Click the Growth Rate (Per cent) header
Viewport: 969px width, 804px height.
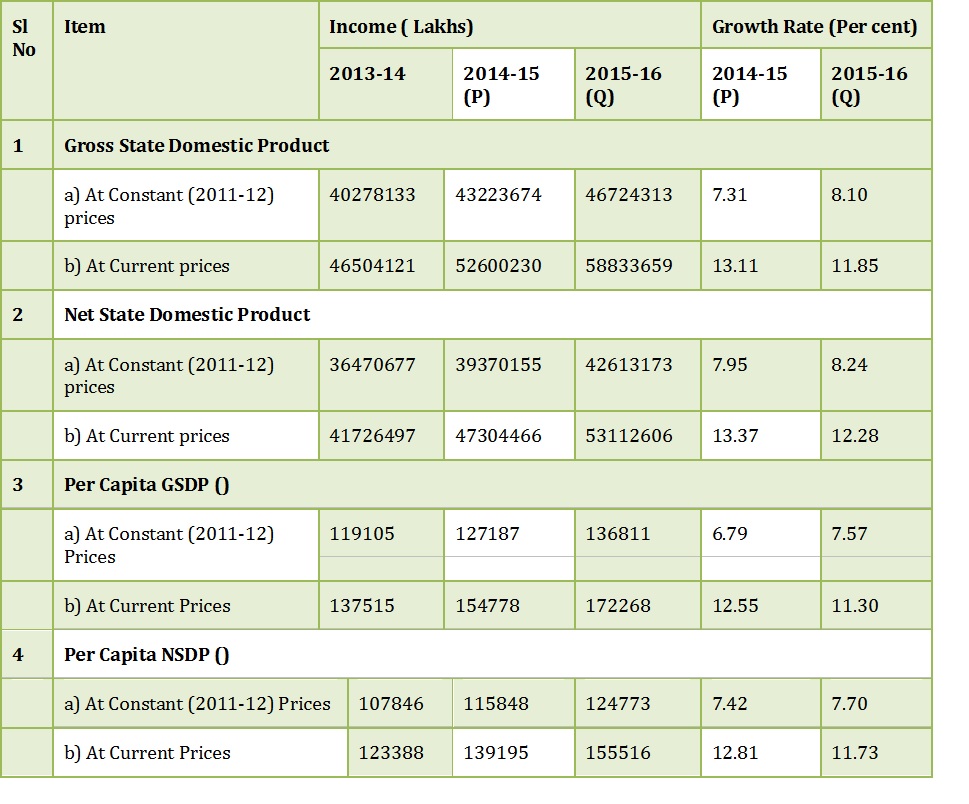[x=815, y=27]
